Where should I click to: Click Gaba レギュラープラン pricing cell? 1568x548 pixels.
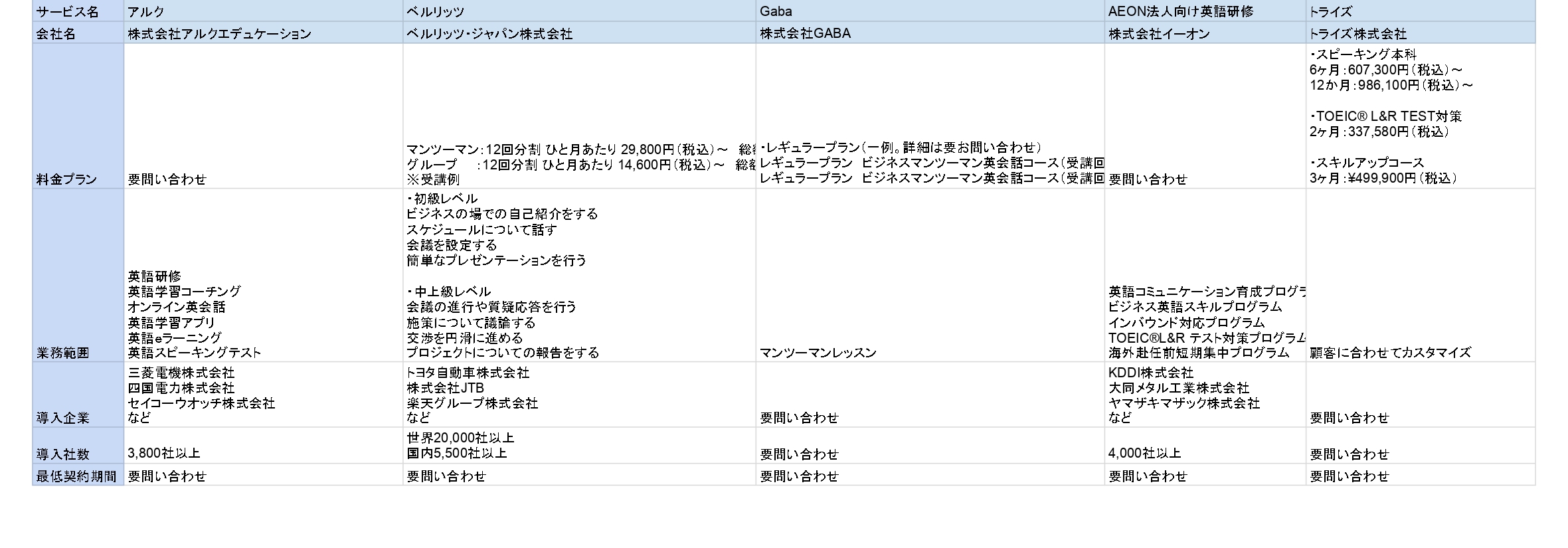930,116
